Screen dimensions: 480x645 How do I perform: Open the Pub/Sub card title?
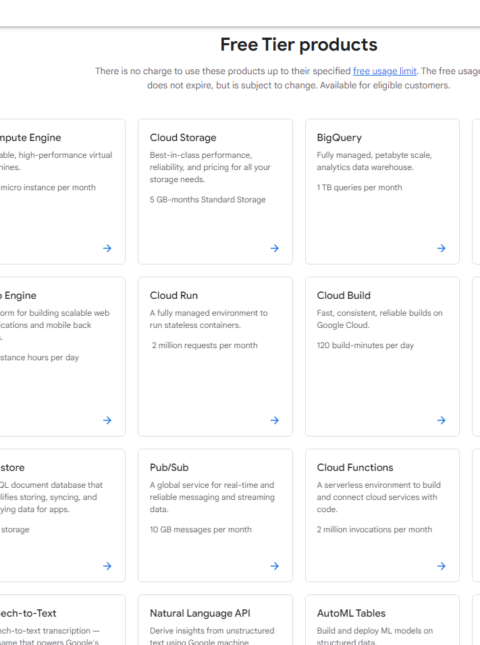point(169,467)
